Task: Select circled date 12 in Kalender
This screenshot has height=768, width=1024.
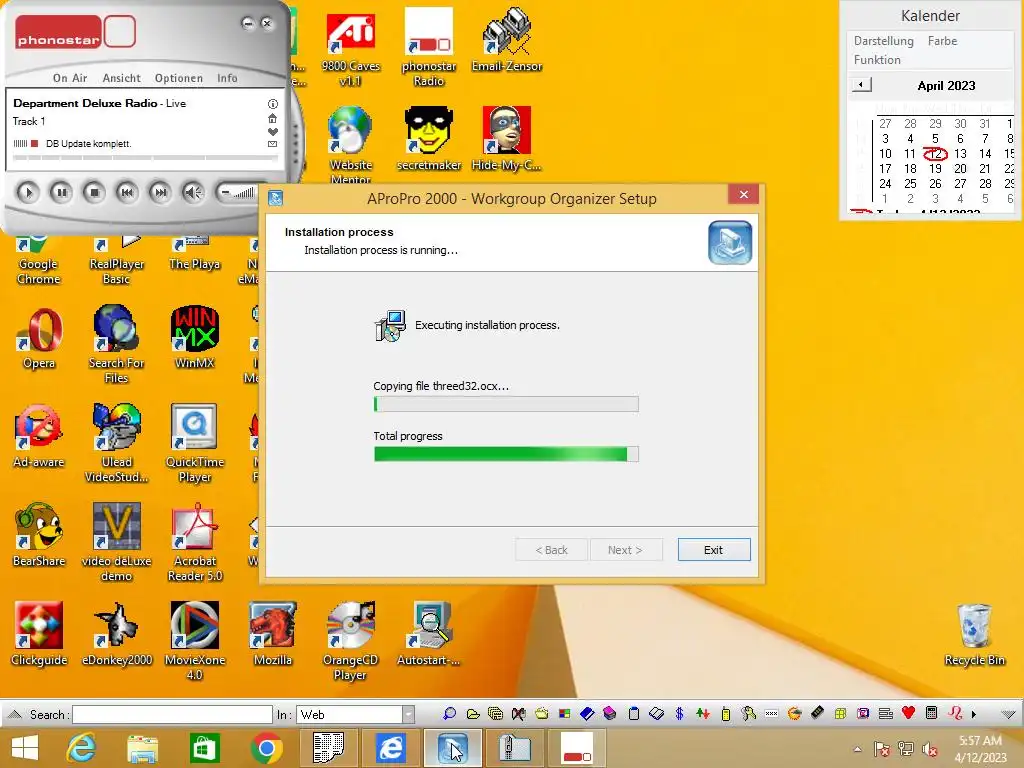Action: 935,153
